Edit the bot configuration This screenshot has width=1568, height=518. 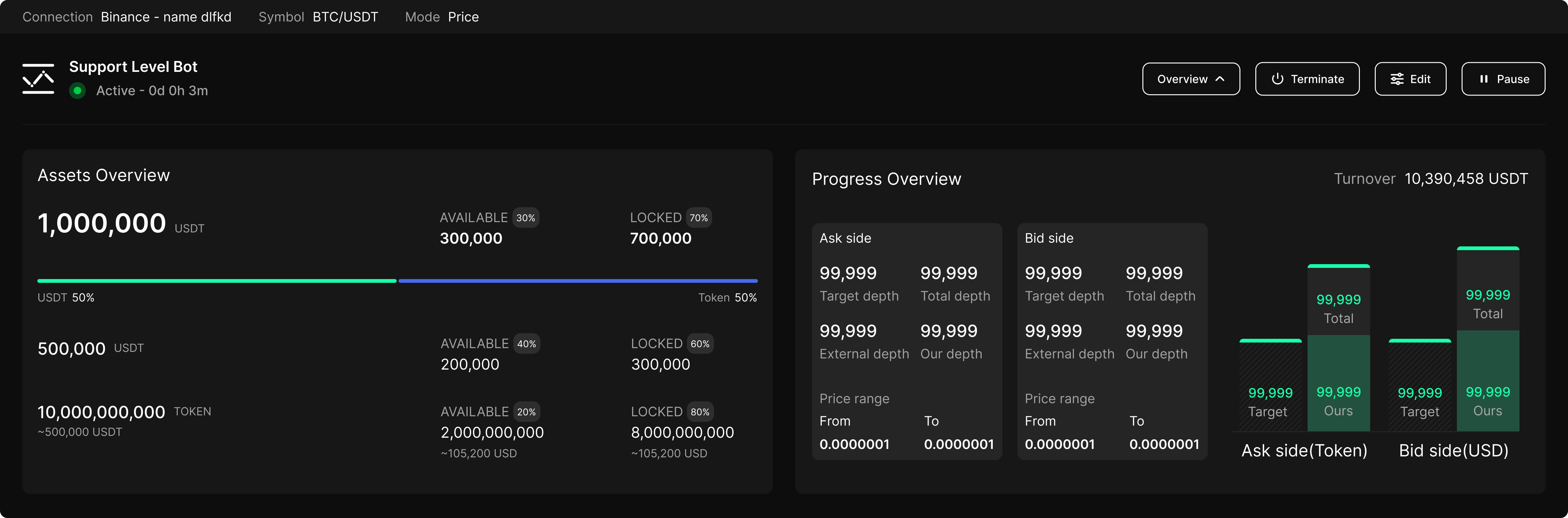1410,78
